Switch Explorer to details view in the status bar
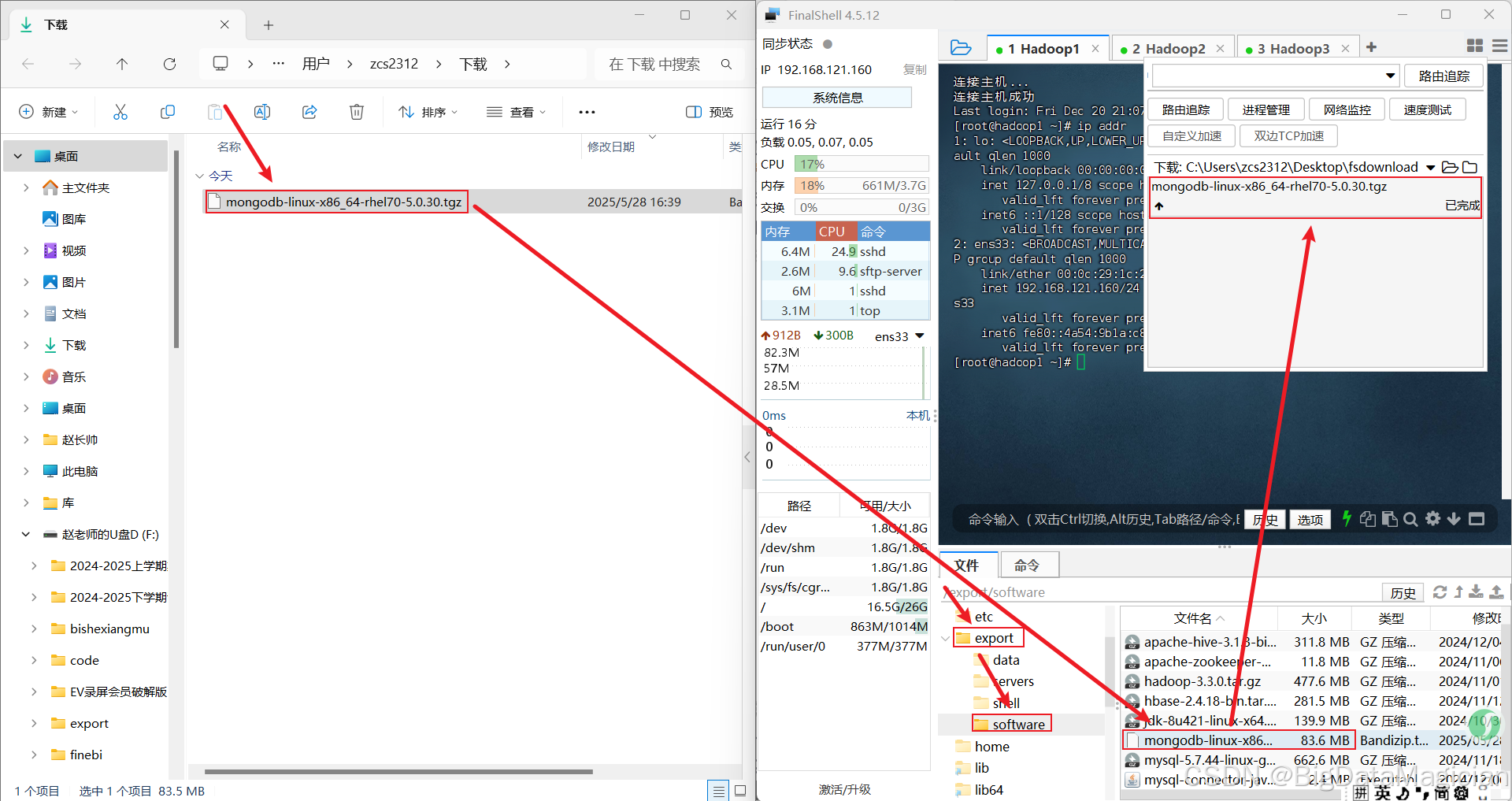The height and width of the screenshot is (801, 1512). pyautogui.click(x=717, y=791)
